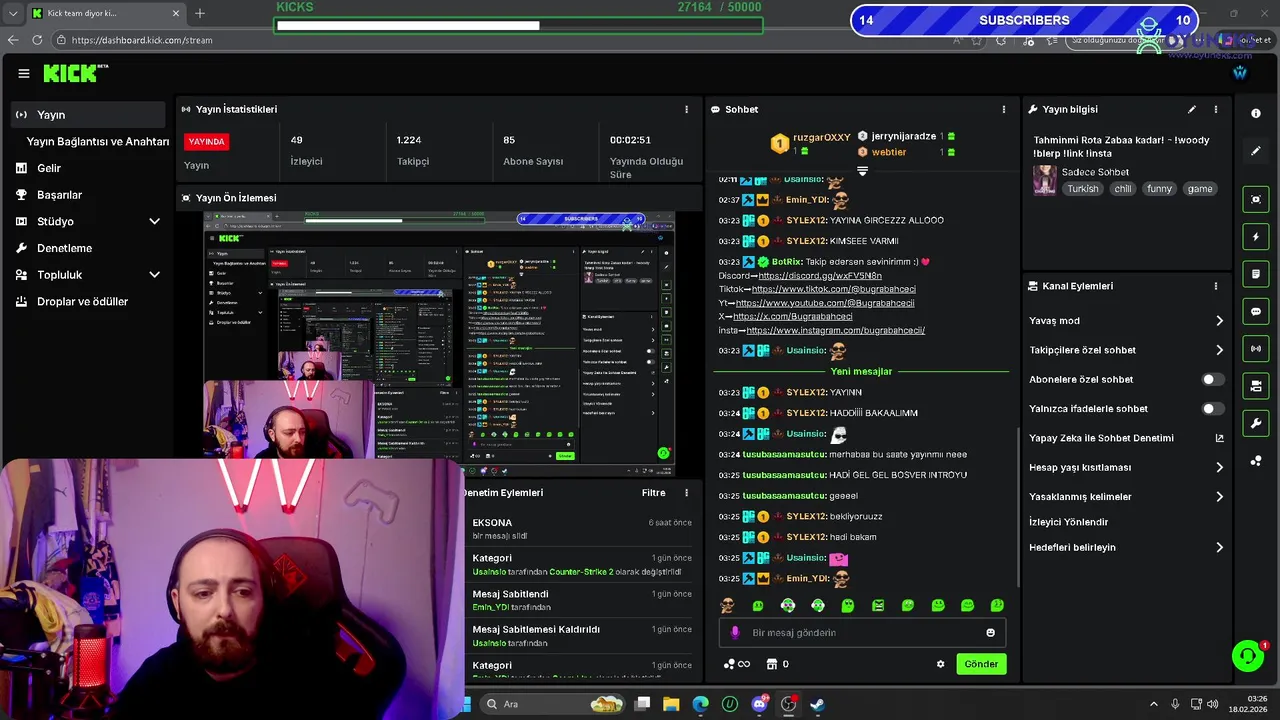Screen dimensions: 1280x720
Task: Open the Yayın İstatistikleri three-dot menu
Action: [686, 109]
